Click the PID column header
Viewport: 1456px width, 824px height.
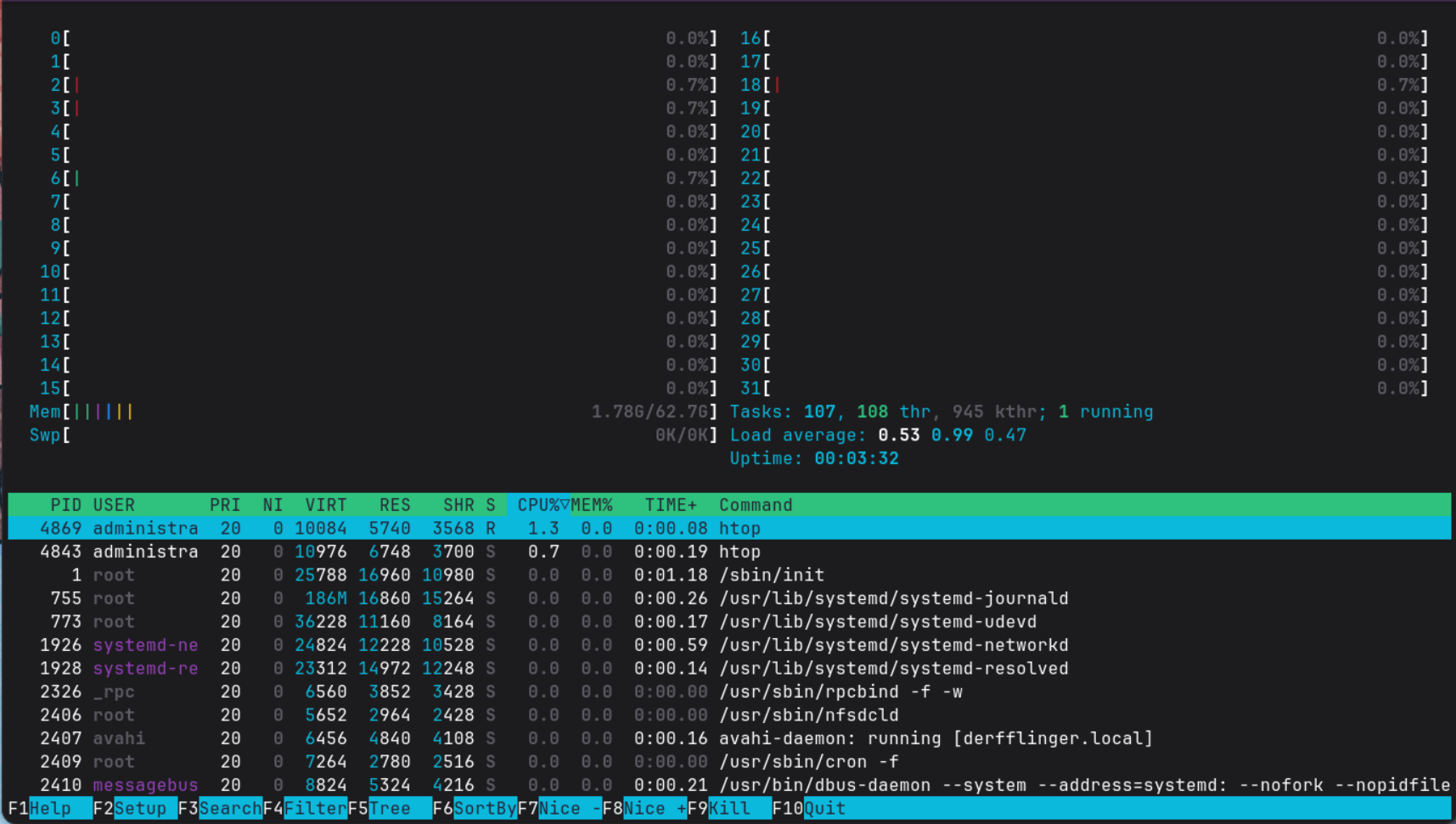point(65,505)
